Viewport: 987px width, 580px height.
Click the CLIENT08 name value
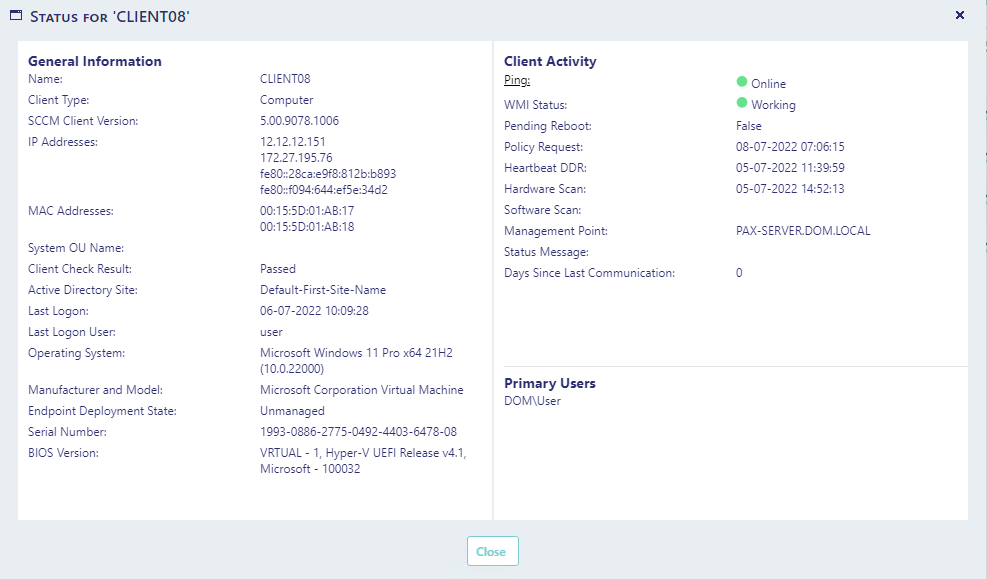(x=285, y=79)
